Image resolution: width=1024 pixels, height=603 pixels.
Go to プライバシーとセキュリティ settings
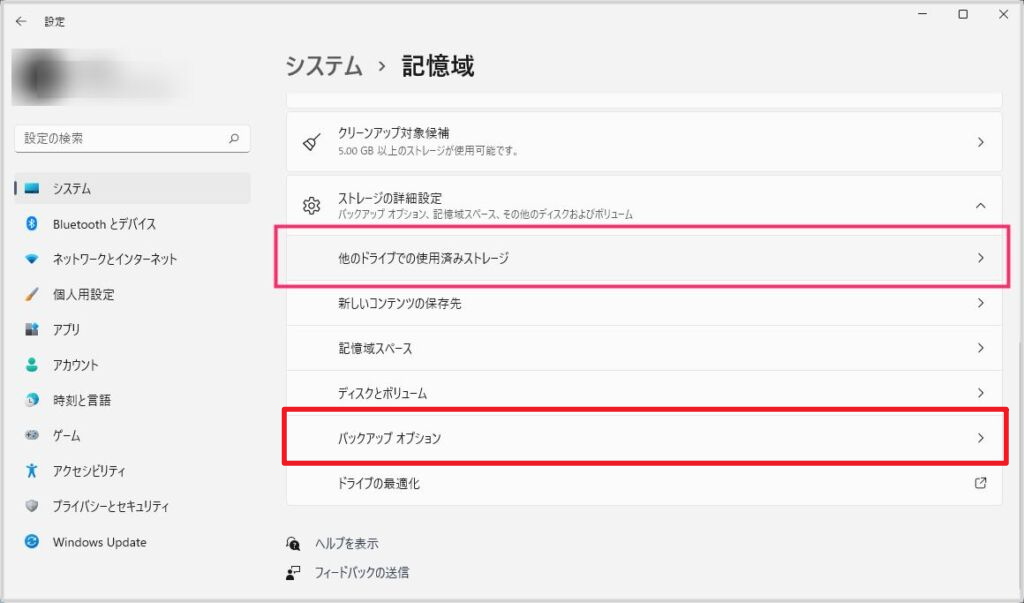coord(110,506)
